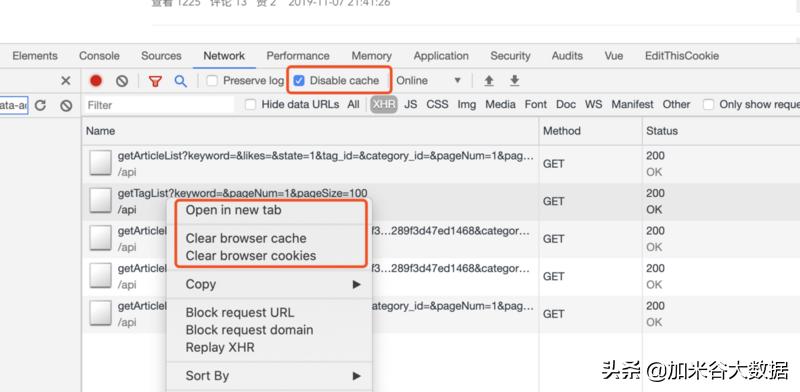Toggle the red filter funnel icon
Image resolution: width=800 pixels, height=392 pixels.
155,81
